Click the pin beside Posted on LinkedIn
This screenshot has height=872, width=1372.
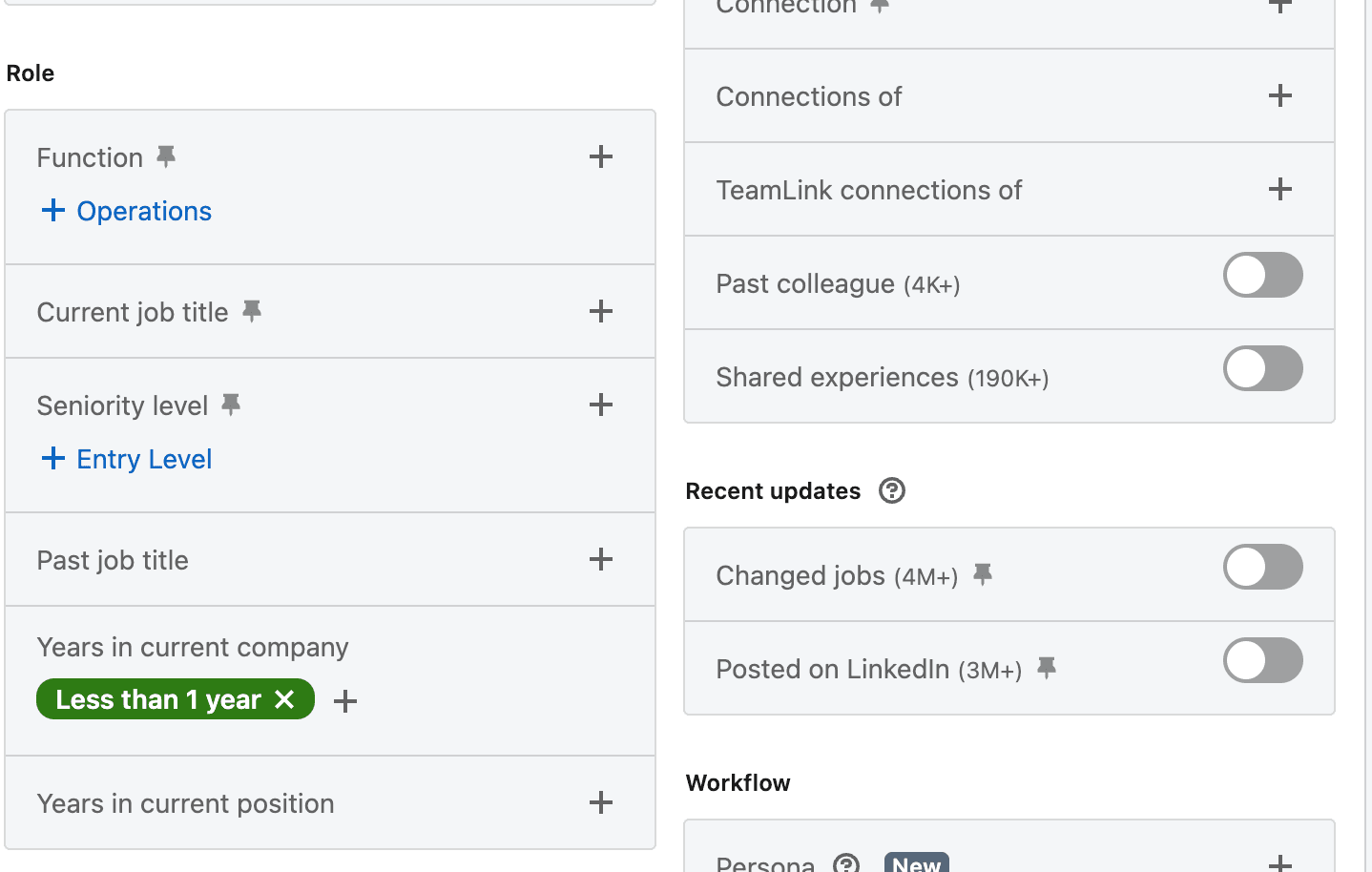coord(1047,668)
